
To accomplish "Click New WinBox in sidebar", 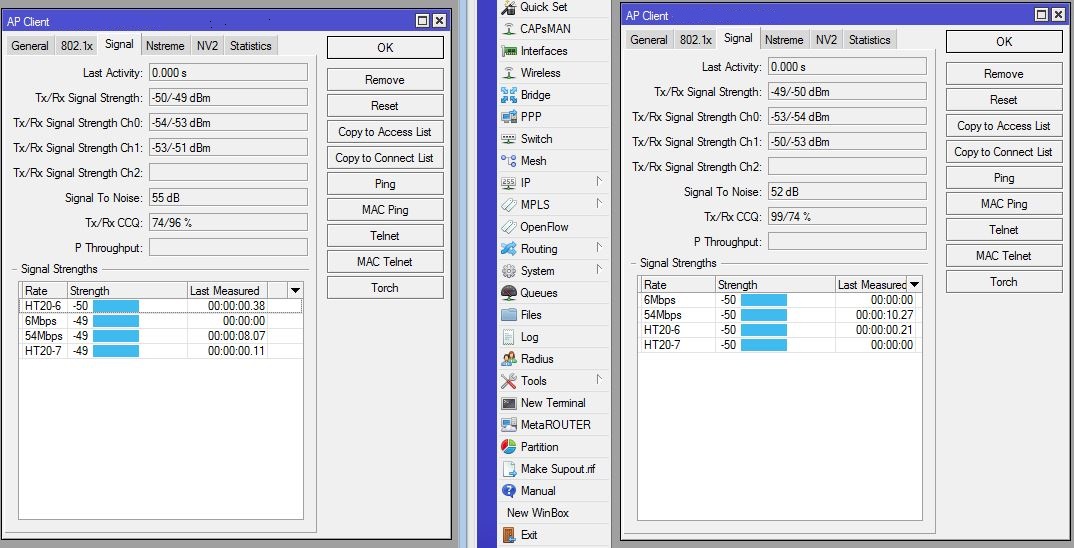I will coord(538,512).
